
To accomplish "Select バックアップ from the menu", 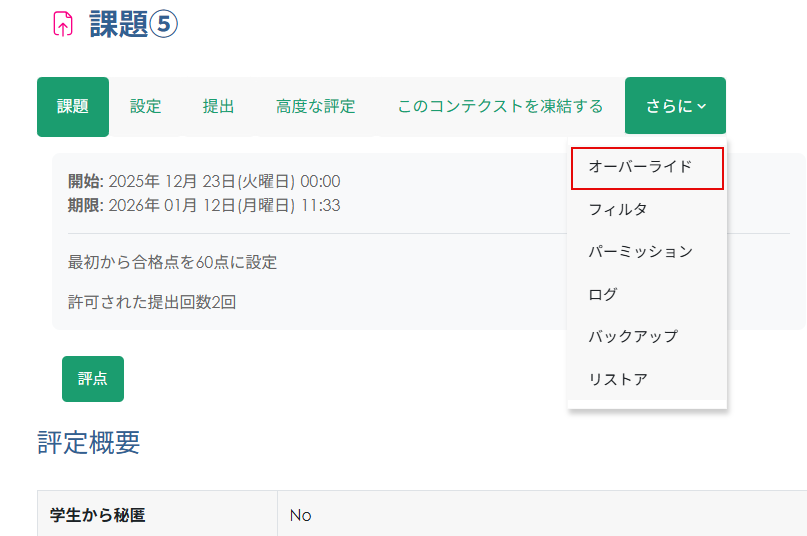I will [x=633, y=336].
